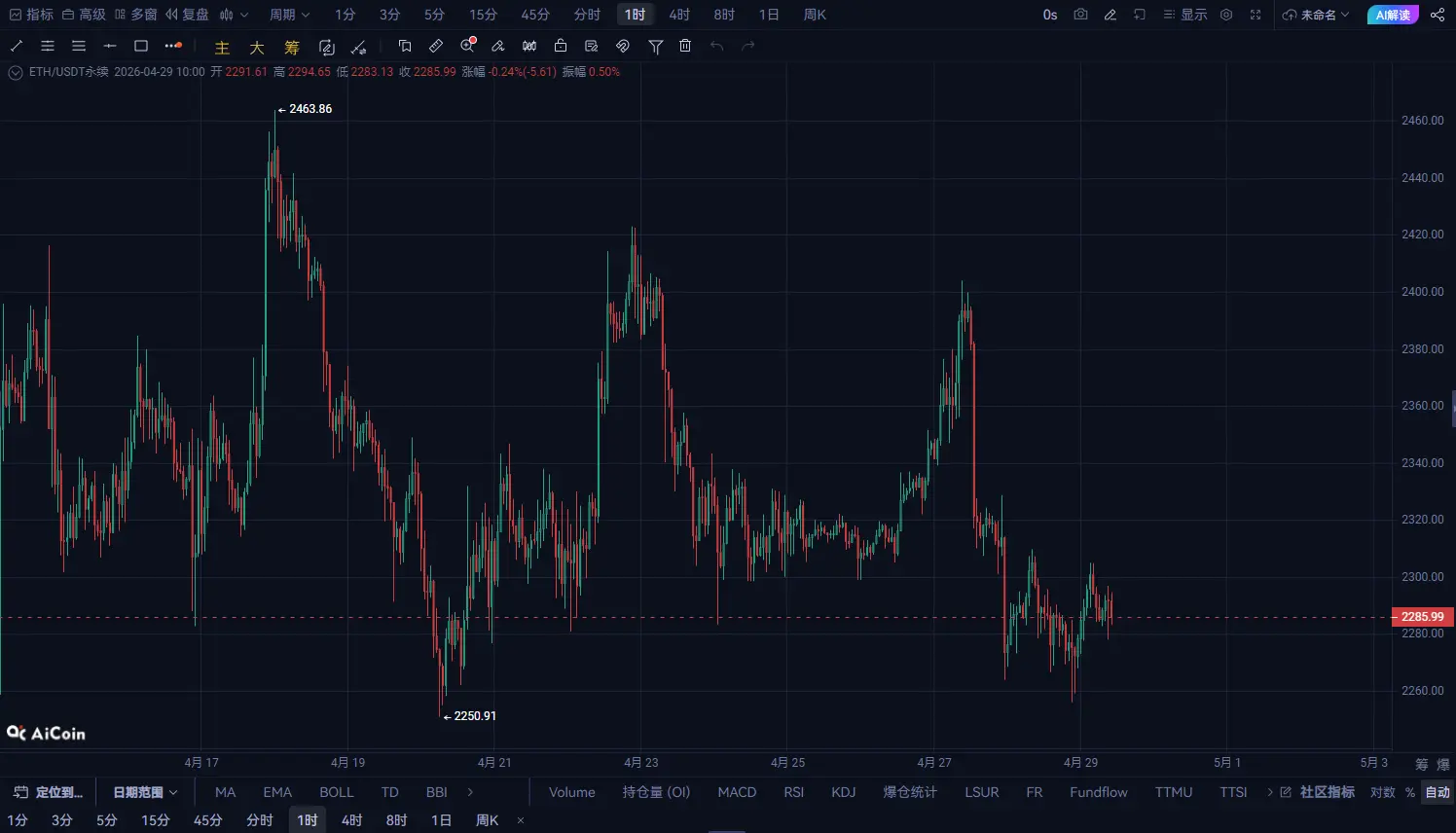The width and height of the screenshot is (1456, 833).
Task: Redo the drawing action
Action: 748,46
